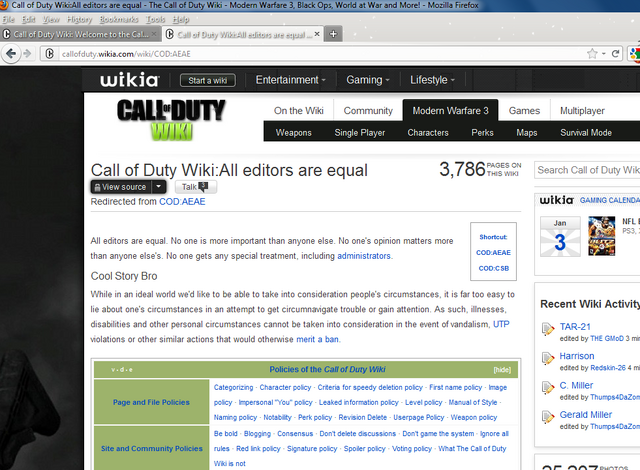Open the Talk page button
Screen dimensions: 640x470
click(x=196, y=187)
